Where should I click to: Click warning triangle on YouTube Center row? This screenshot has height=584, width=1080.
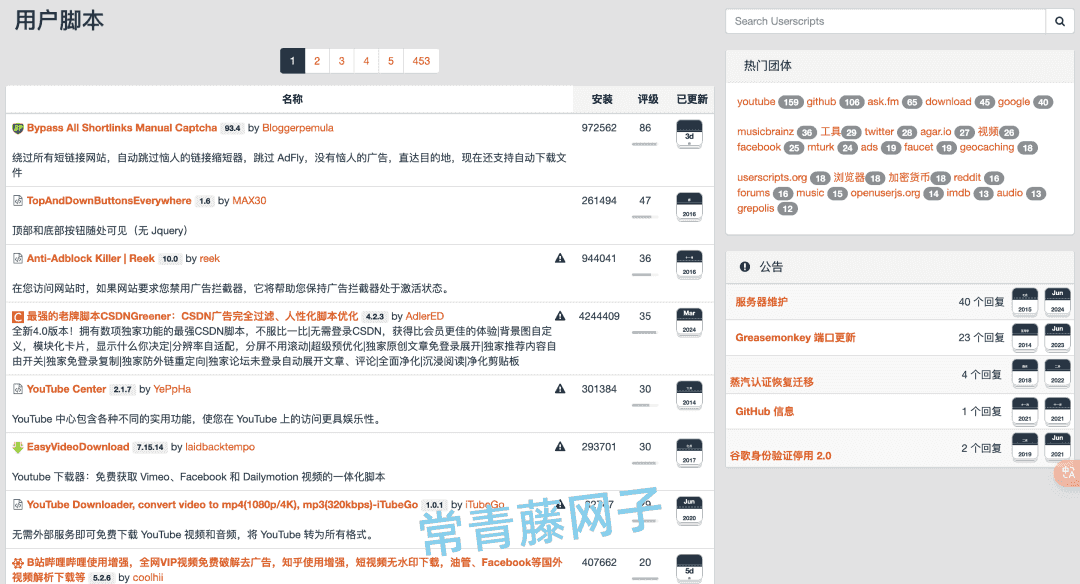coord(560,389)
